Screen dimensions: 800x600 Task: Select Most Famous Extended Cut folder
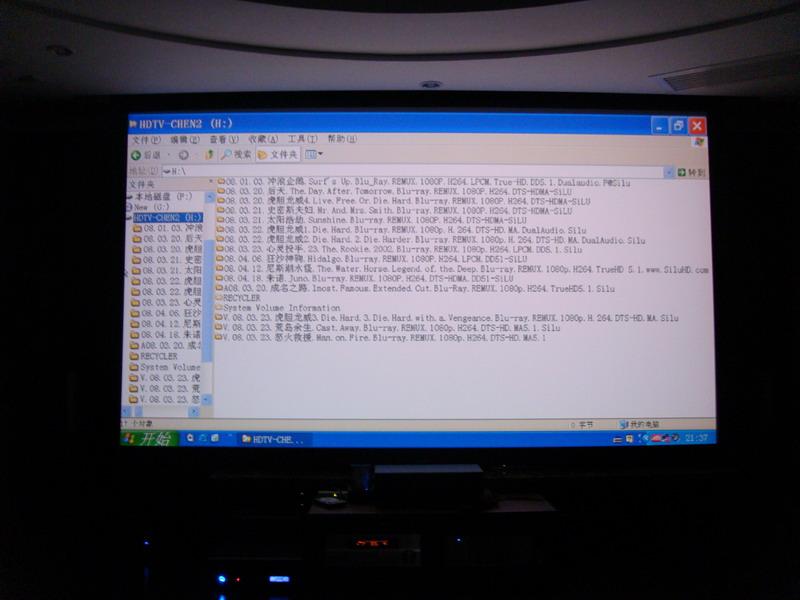coord(415,289)
